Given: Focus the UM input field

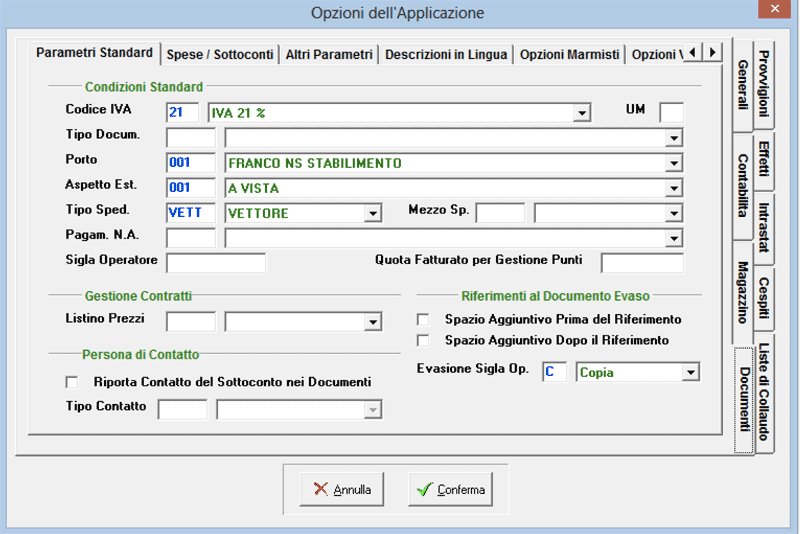Looking at the screenshot, I should (x=671, y=112).
